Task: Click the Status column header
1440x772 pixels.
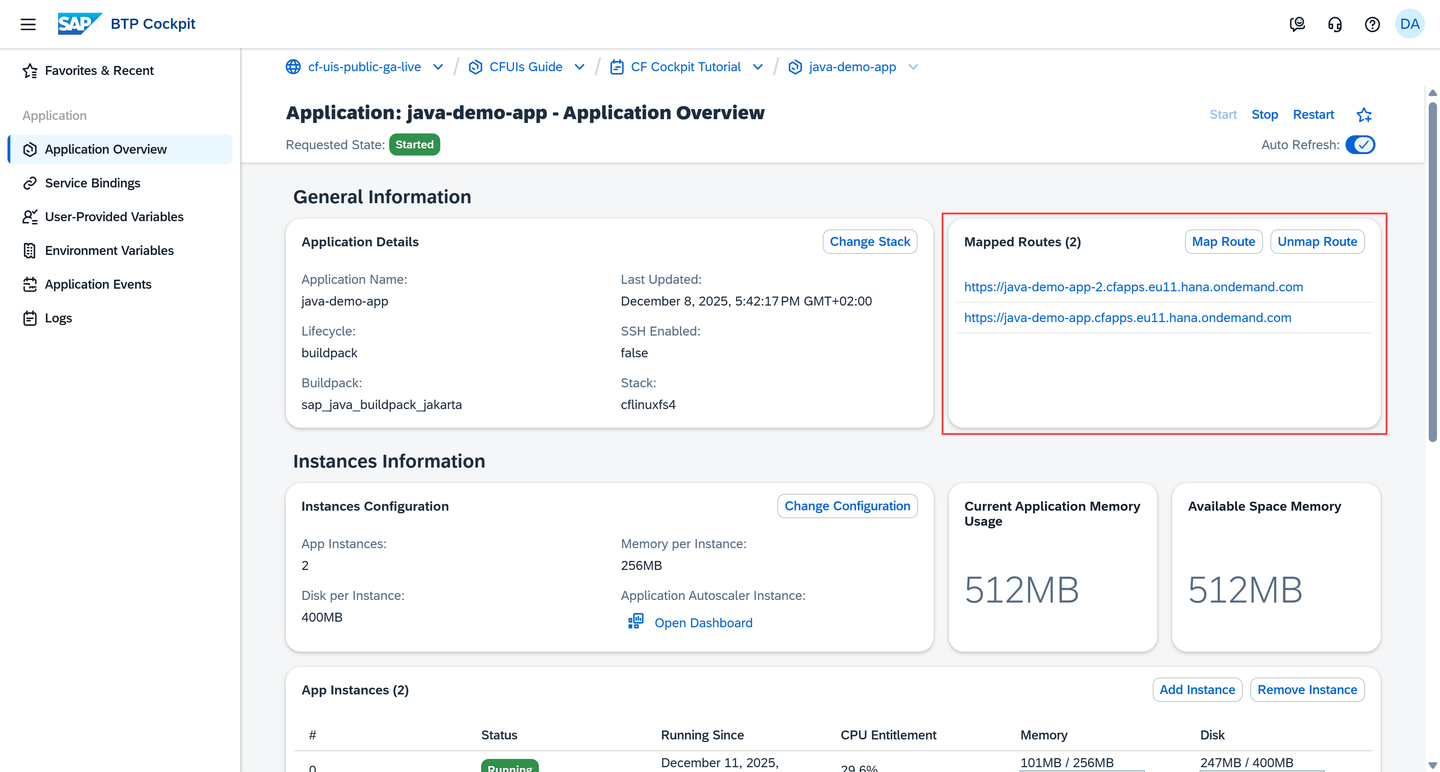Action: [499, 735]
